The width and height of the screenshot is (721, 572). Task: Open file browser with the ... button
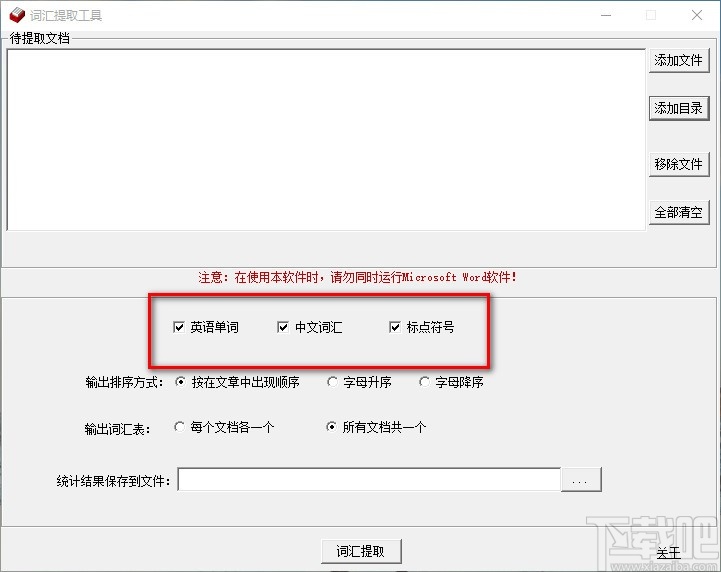point(581,480)
